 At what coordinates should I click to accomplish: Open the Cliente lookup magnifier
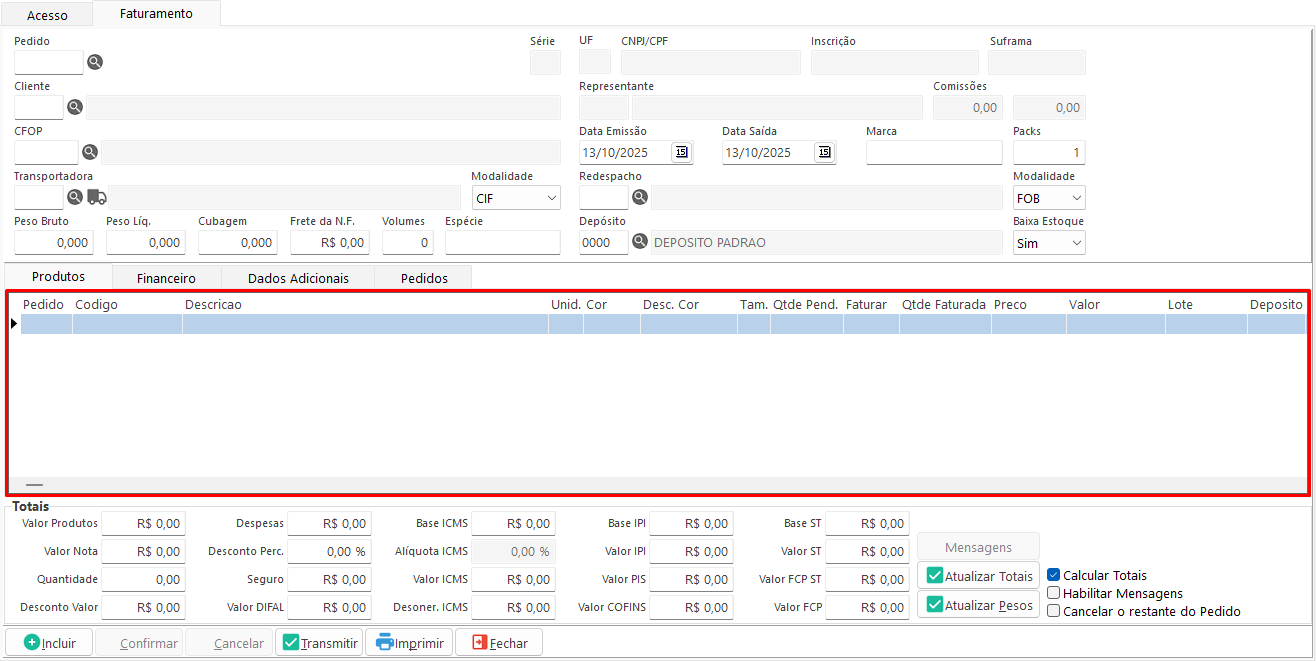coord(75,107)
